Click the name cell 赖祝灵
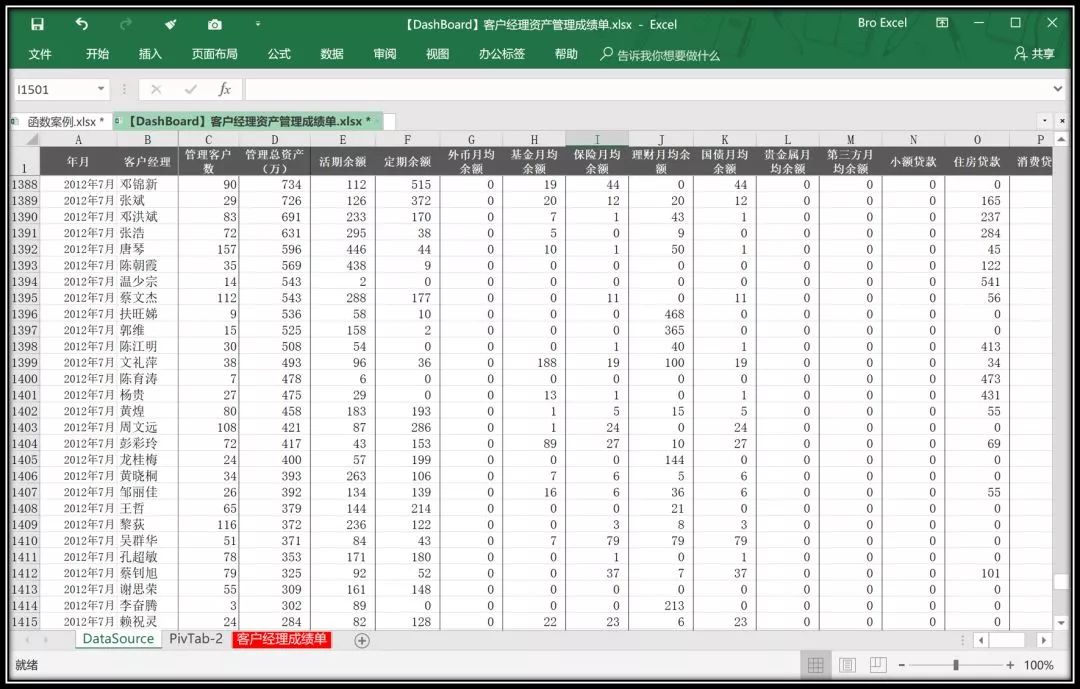 (x=147, y=621)
